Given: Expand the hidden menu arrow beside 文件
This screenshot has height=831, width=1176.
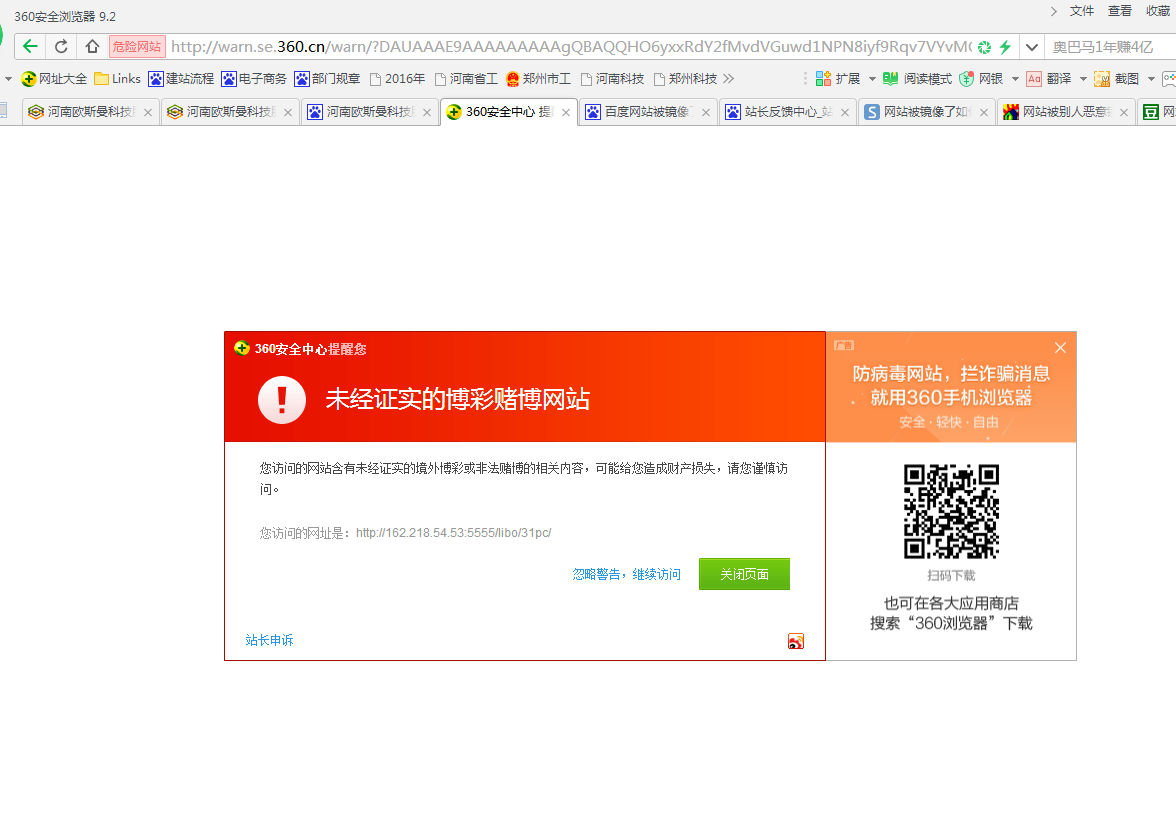Looking at the screenshot, I should pyautogui.click(x=1054, y=11).
